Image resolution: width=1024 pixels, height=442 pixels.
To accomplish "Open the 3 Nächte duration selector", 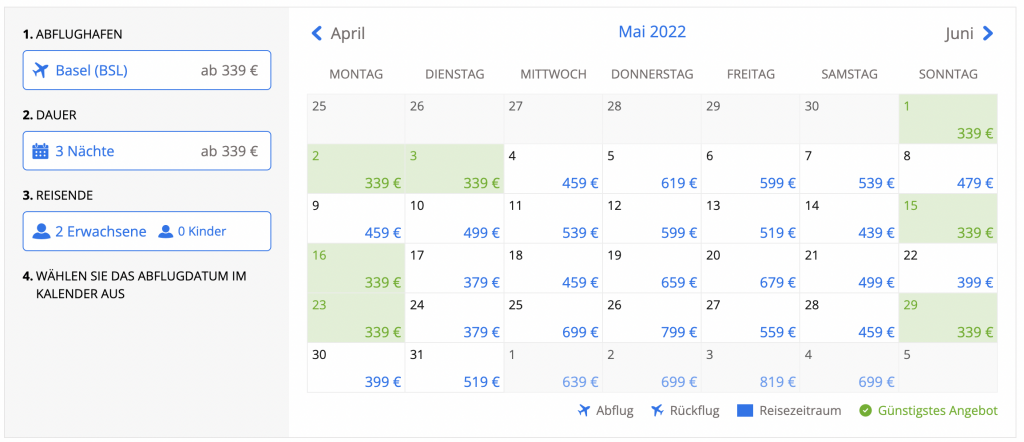I will tap(147, 151).
